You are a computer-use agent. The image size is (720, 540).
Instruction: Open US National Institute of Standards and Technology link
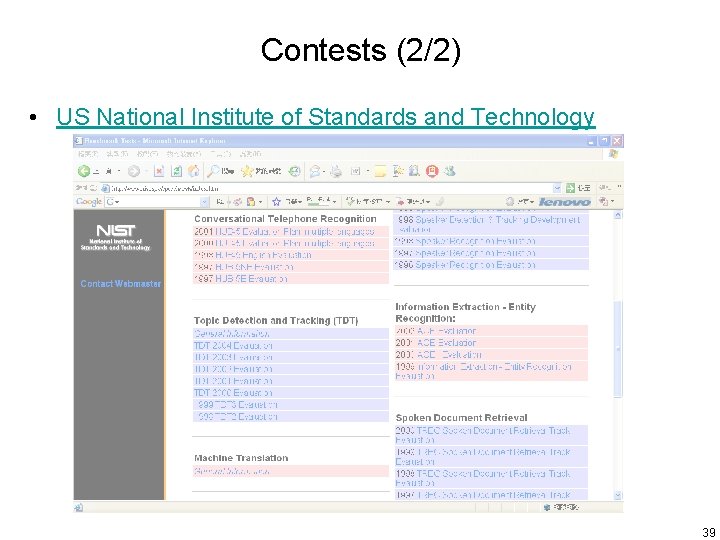click(326, 117)
